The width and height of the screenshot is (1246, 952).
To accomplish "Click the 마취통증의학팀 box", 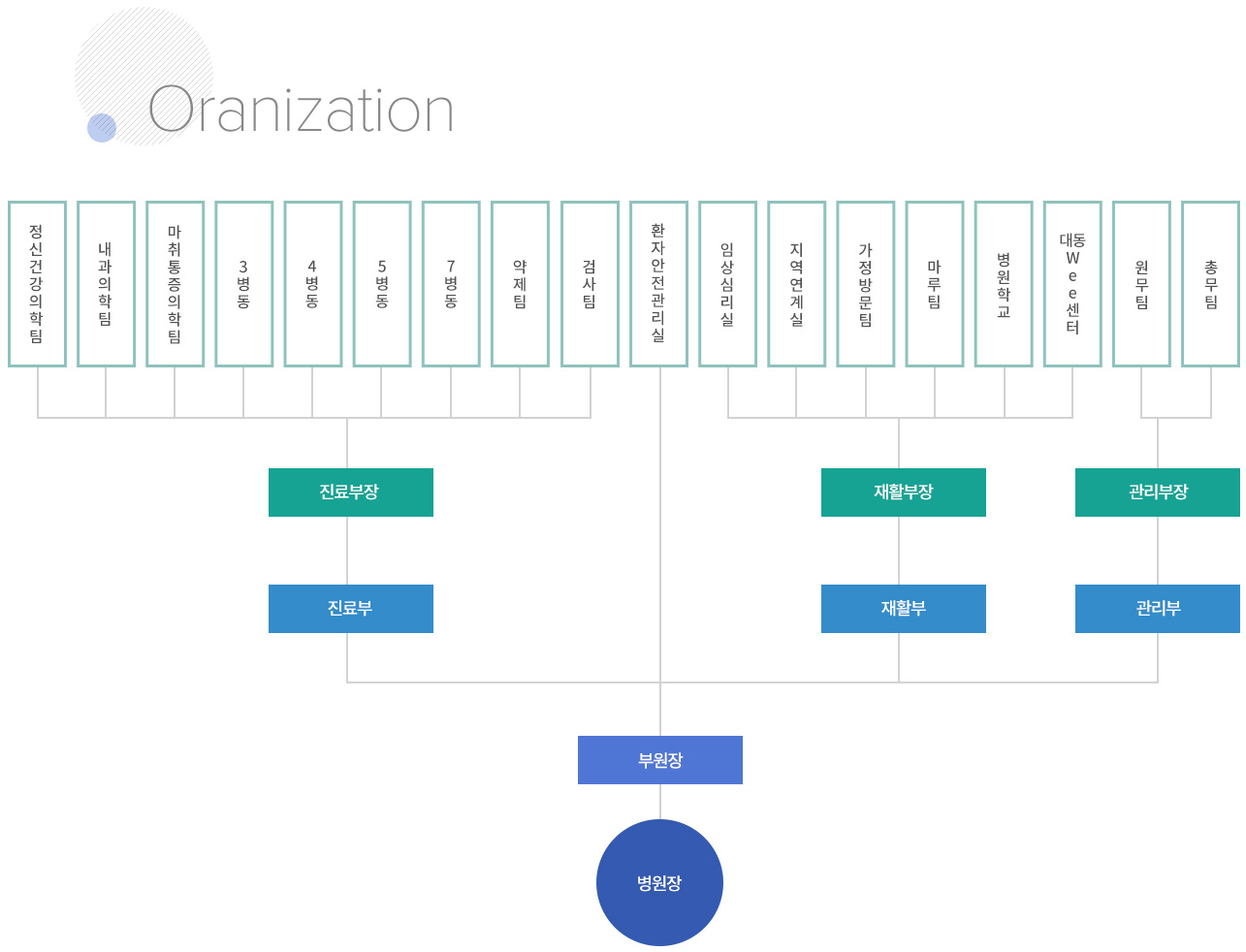I will (175, 284).
